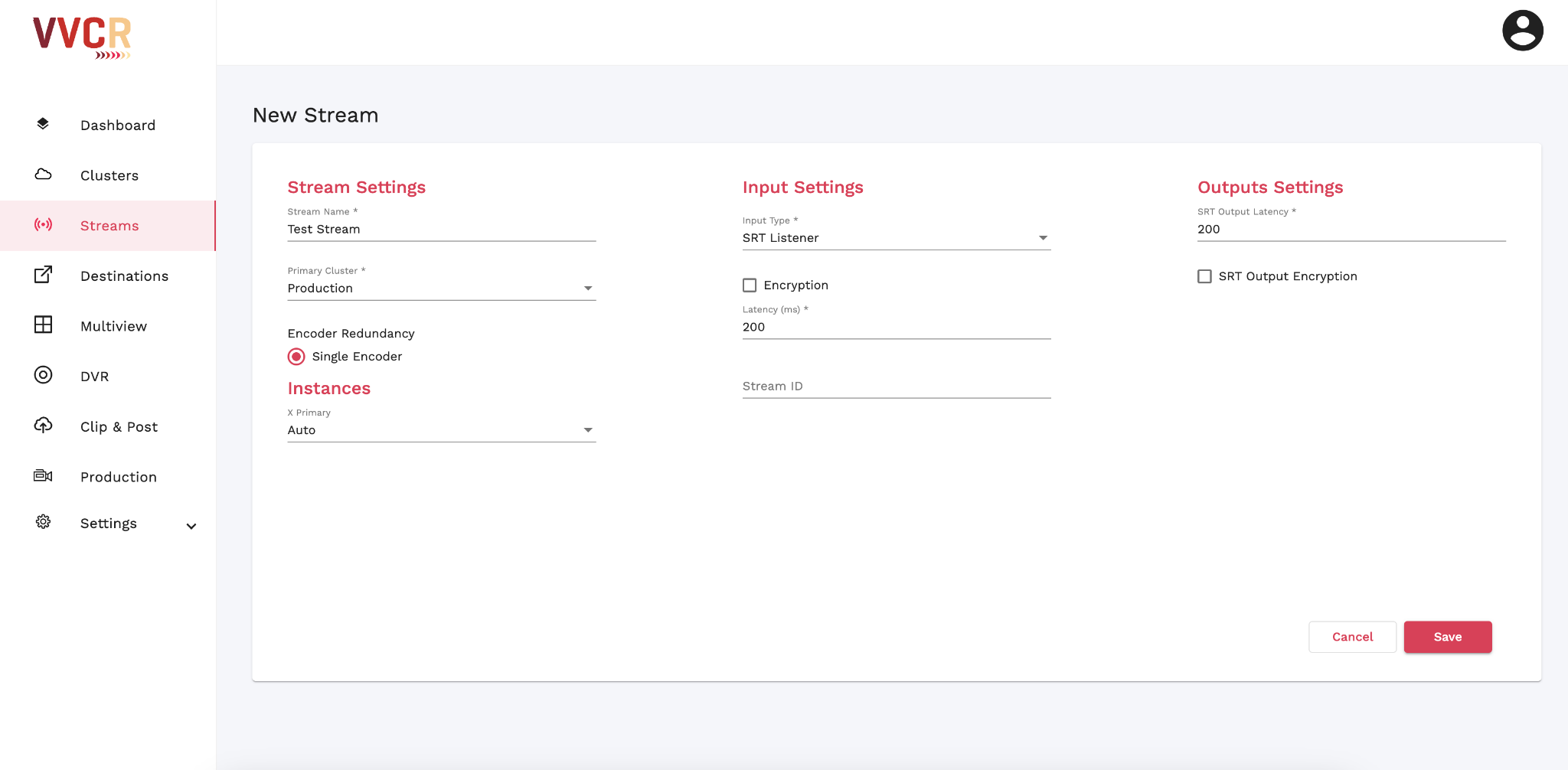Image resolution: width=1568 pixels, height=770 pixels.
Task: Expand the Settings menu chevron
Action: tap(191, 526)
